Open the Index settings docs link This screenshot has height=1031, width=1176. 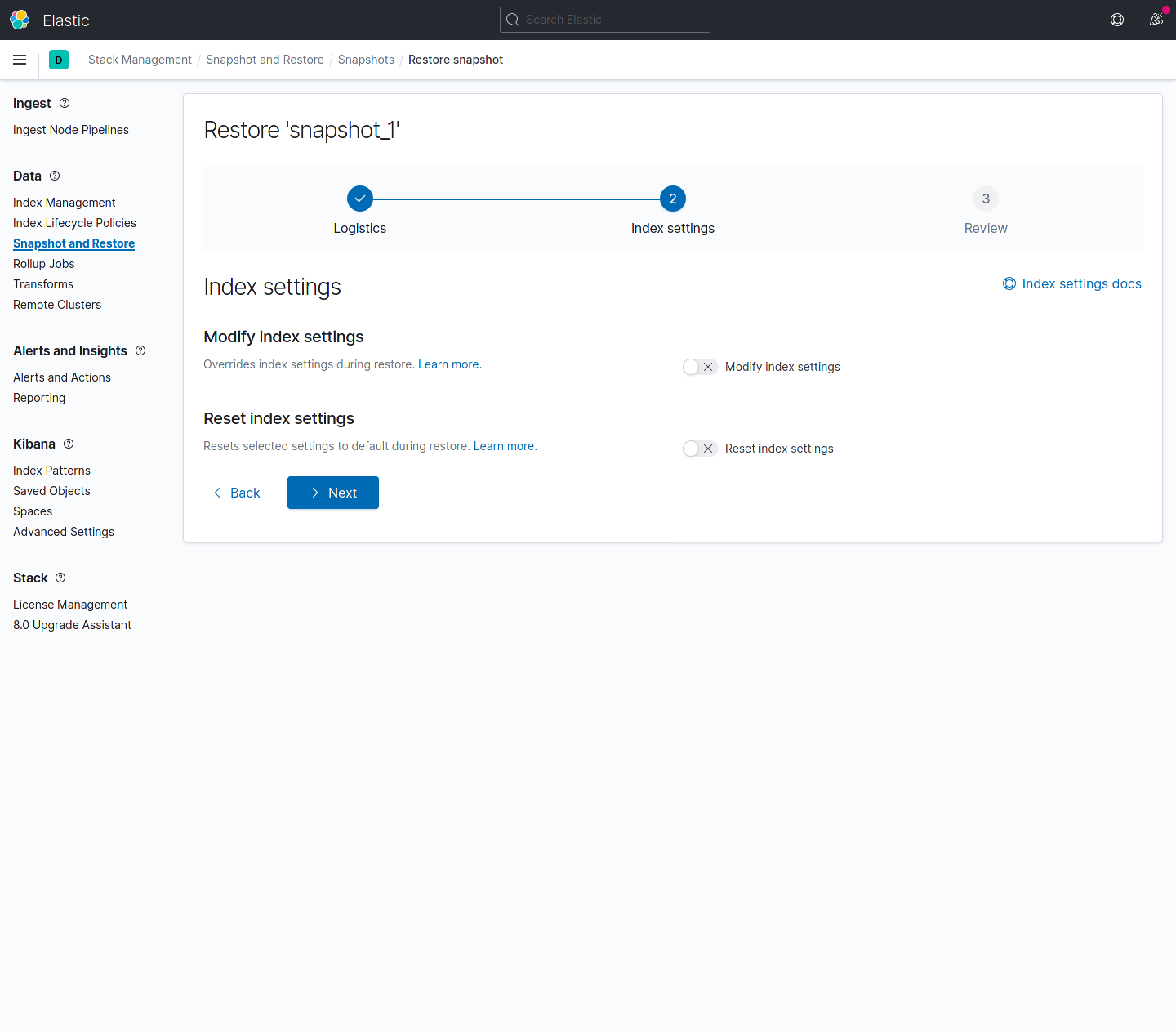1072,283
